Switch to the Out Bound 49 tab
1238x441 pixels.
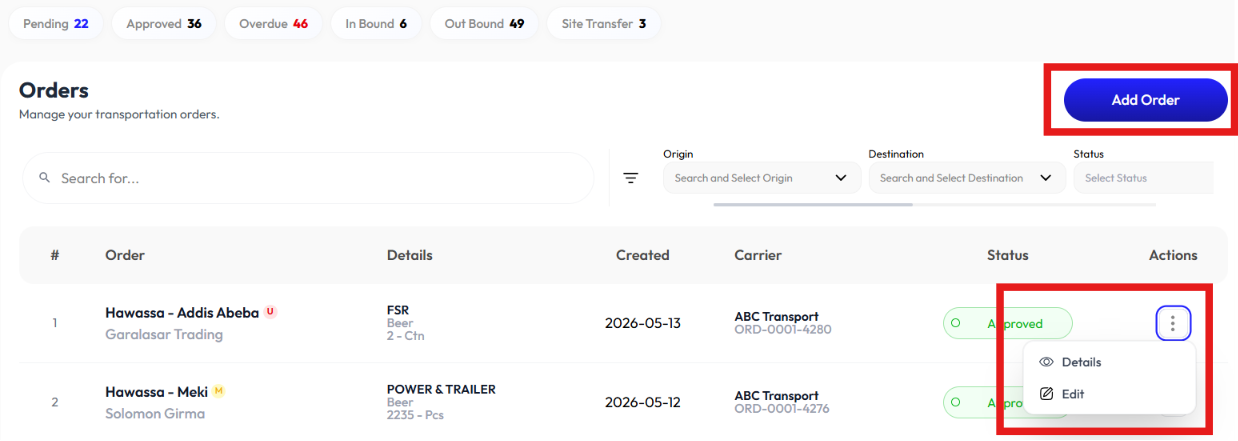[484, 24]
